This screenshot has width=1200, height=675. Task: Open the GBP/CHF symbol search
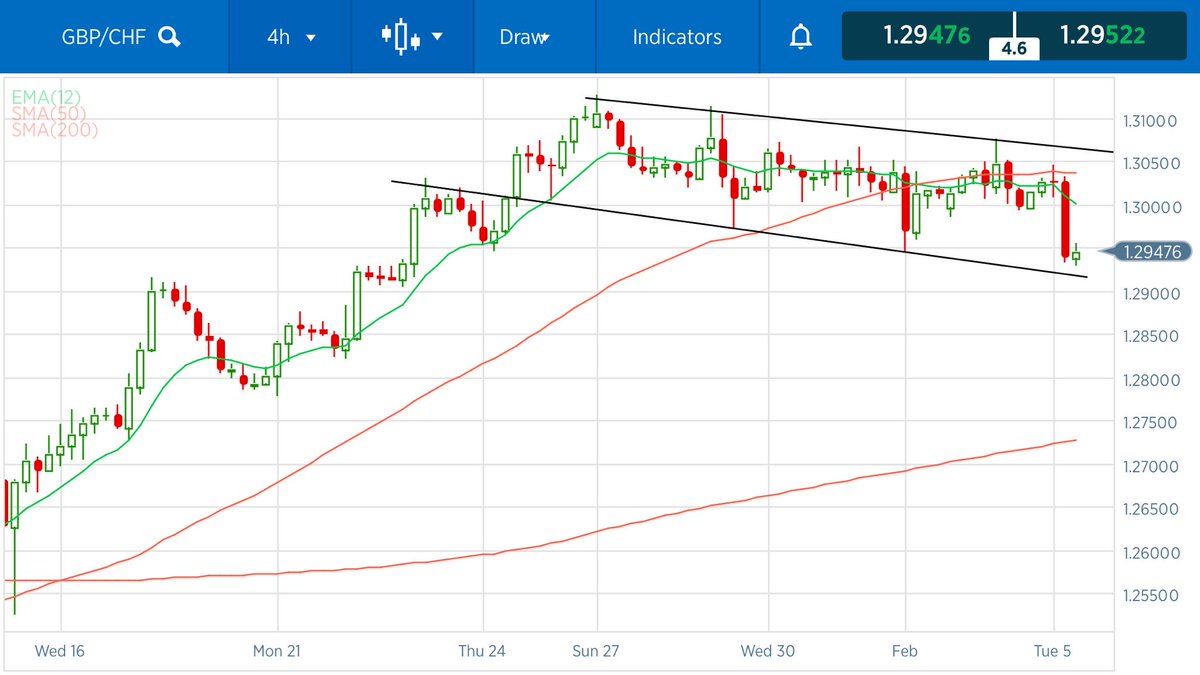(170, 38)
